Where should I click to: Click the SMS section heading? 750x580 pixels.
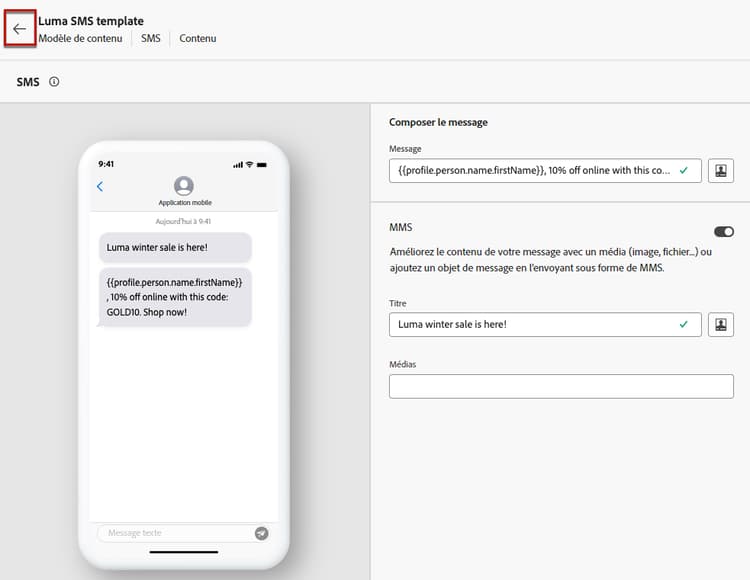pos(28,82)
